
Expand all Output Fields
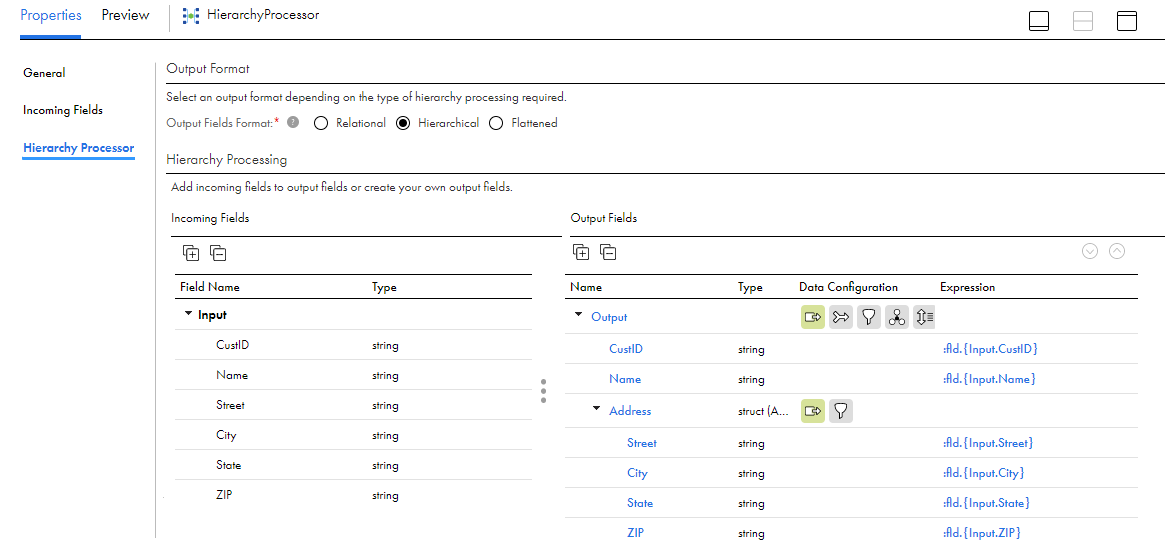click(581, 252)
